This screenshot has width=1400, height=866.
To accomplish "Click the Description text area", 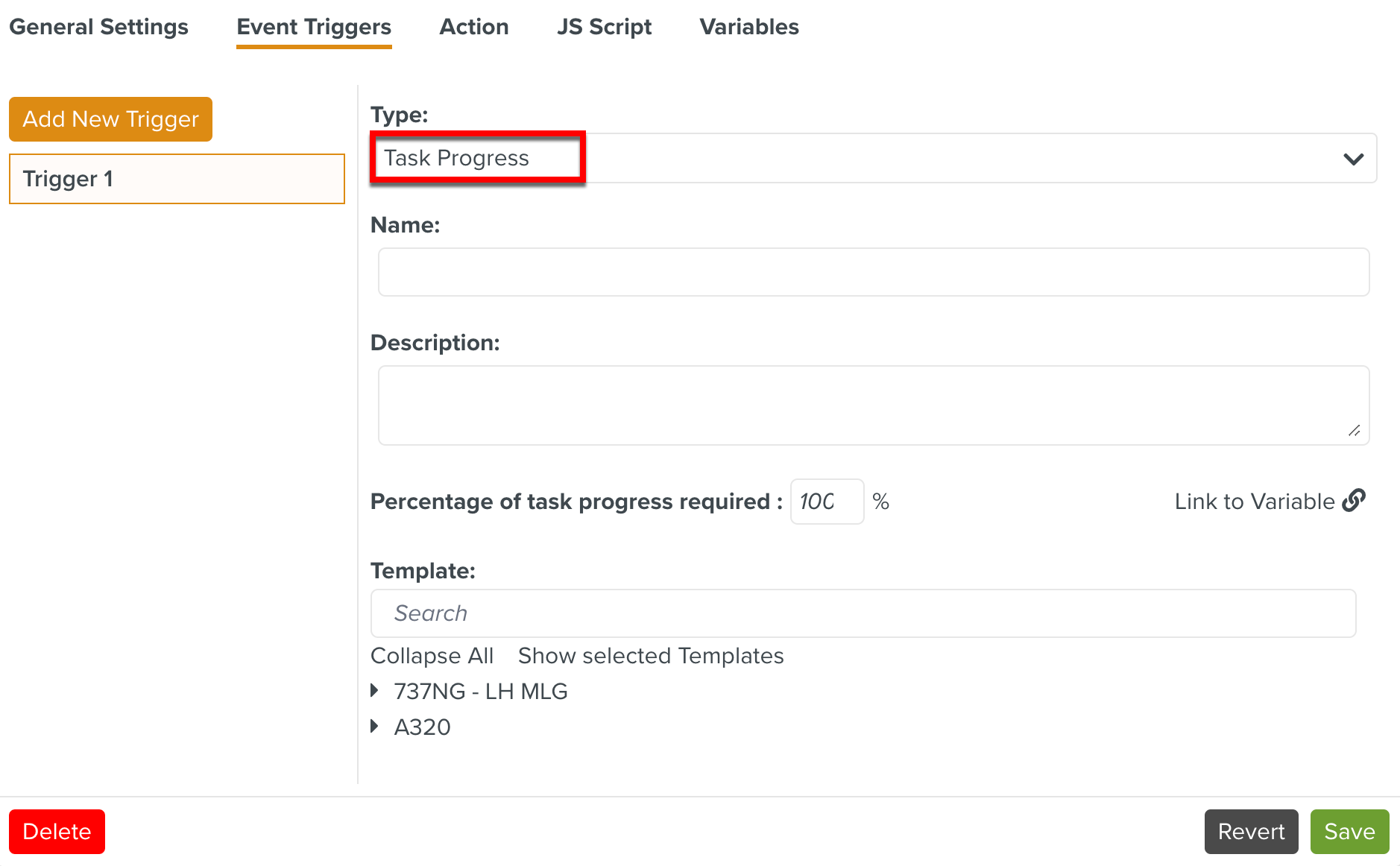I will (872, 405).
